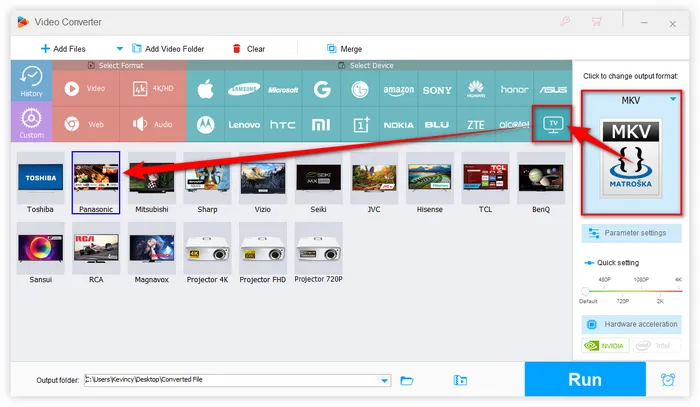
Task: Open the output folder browse icon
Action: [407, 380]
